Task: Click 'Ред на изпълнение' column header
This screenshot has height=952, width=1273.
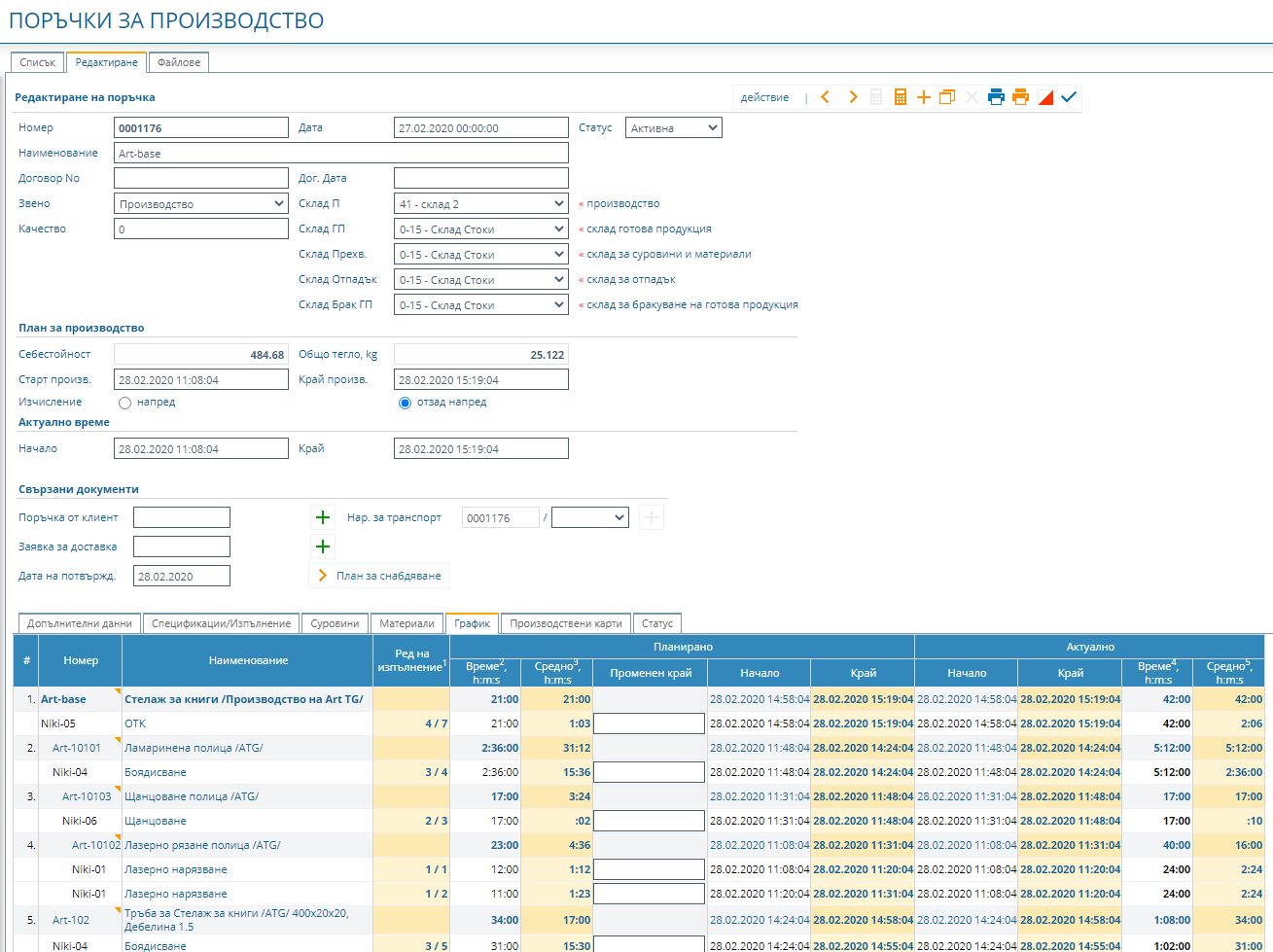Action: pyautogui.click(x=411, y=660)
